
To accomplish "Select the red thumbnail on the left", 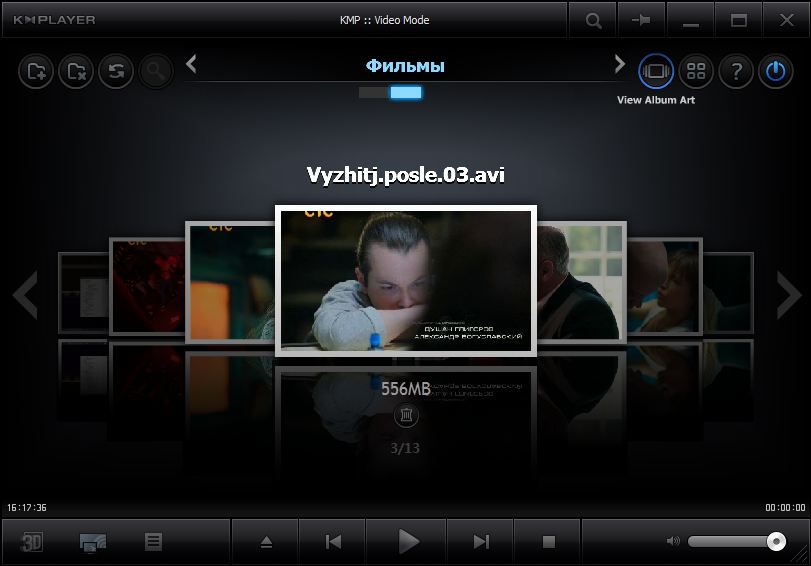I will coord(147,286).
